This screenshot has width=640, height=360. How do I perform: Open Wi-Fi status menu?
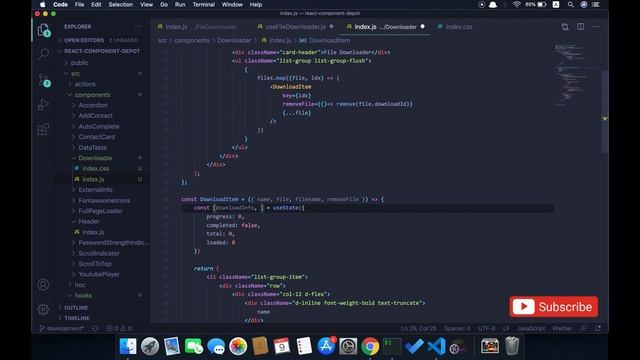pos(517,4)
